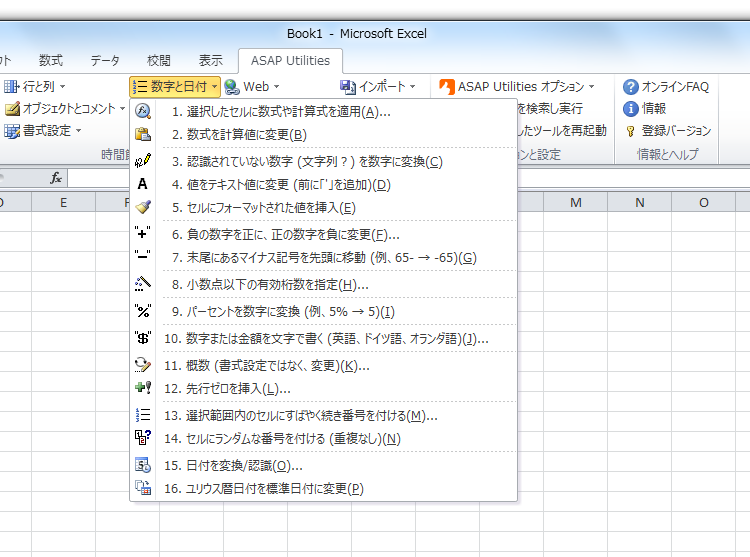Select 数字または金額を文字で書く(J)

pos(323,339)
